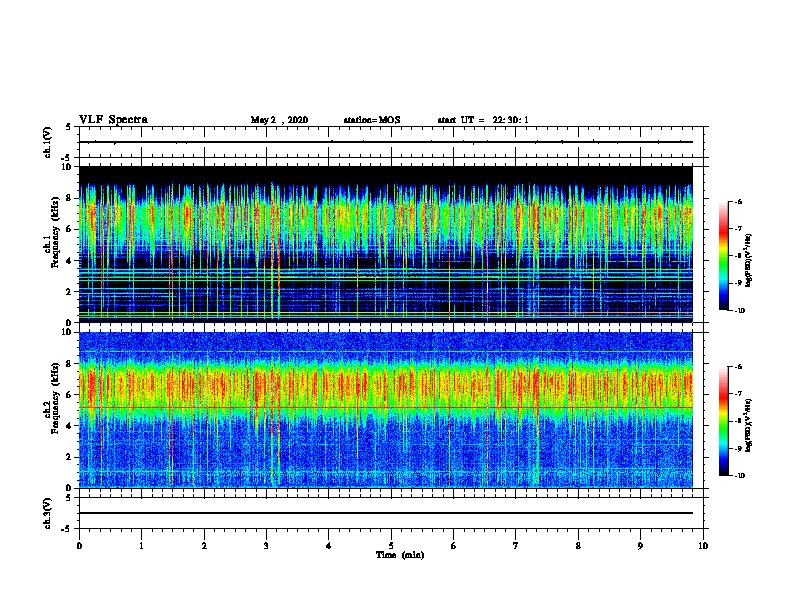The image size is (792, 612).
Task: Click the ch.3 voltage waveform trace
Action: [386, 513]
